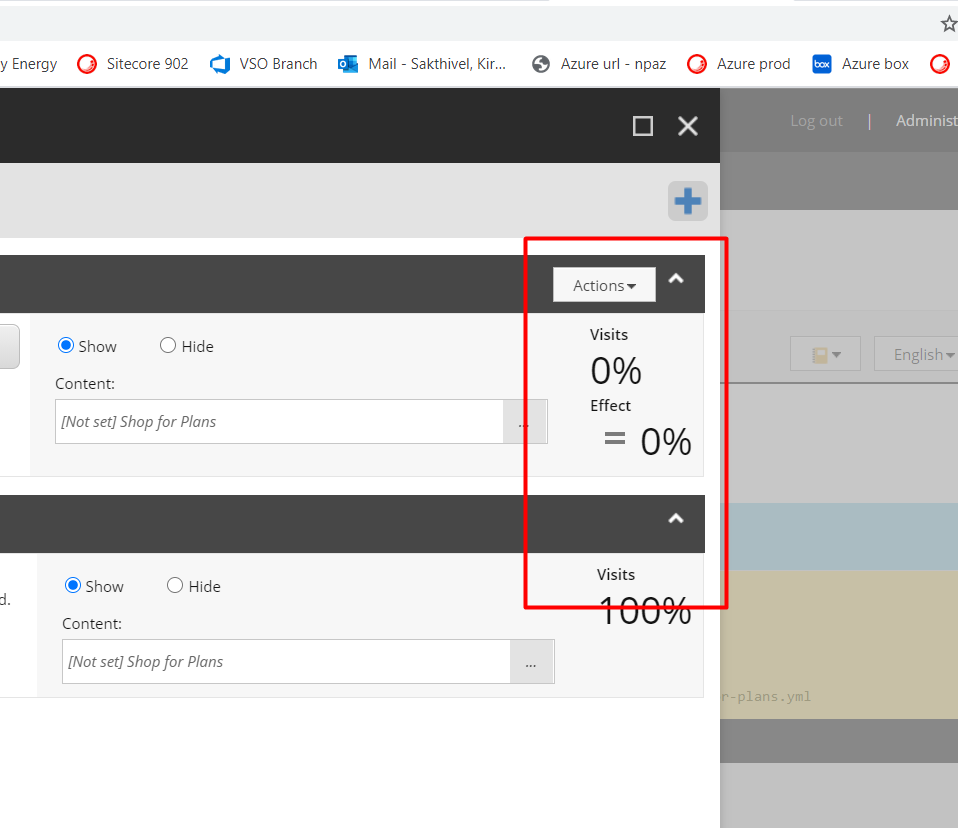
Task: Click the 100% Visits value
Action: click(x=645, y=610)
